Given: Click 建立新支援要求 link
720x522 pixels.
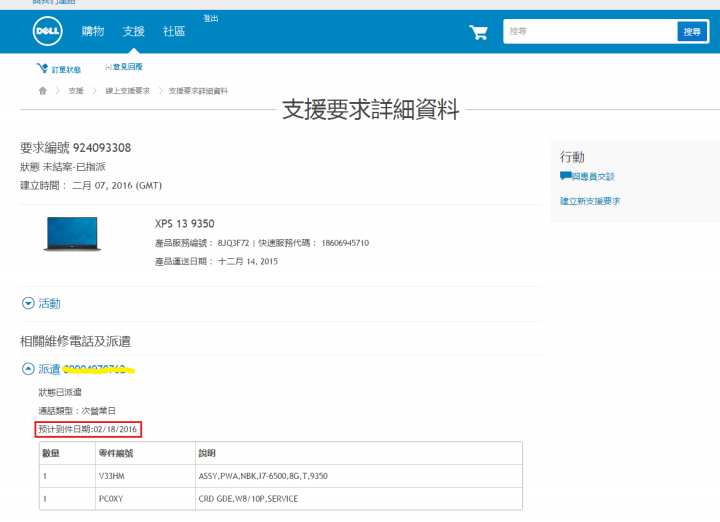Looking at the screenshot, I should click(x=590, y=201).
